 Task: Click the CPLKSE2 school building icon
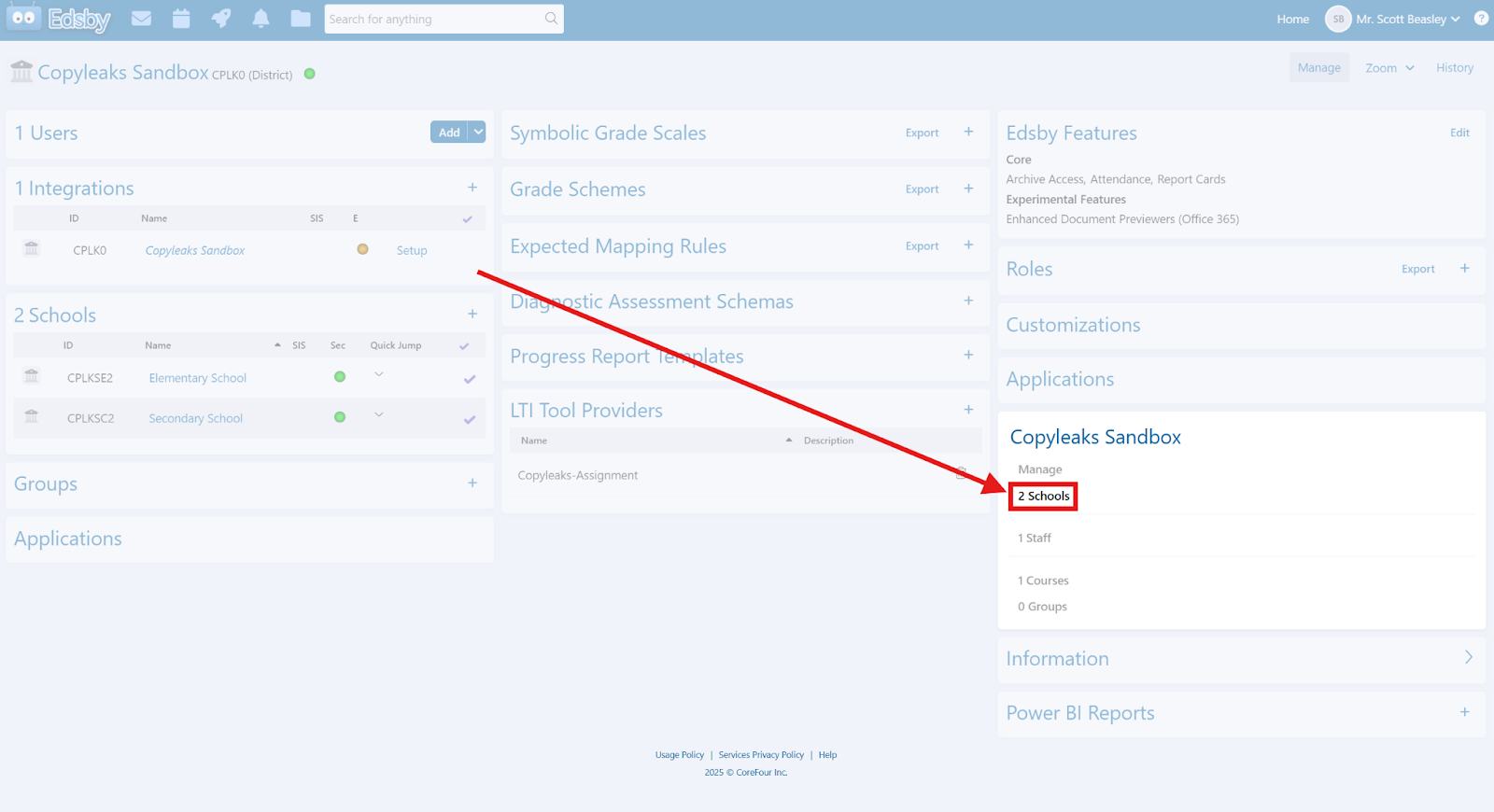32,375
